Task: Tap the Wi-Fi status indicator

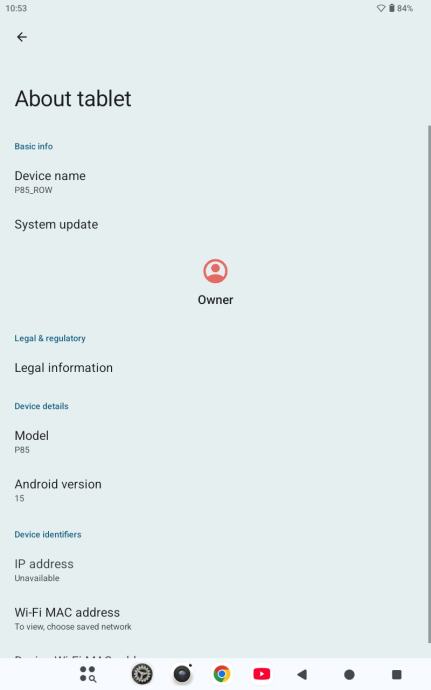Action: coord(381,8)
